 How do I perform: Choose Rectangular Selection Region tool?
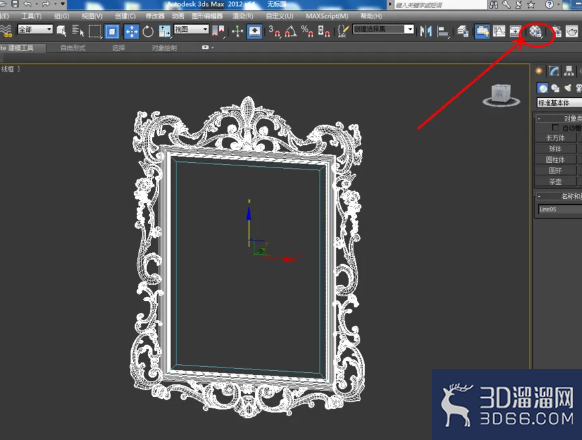[95, 31]
